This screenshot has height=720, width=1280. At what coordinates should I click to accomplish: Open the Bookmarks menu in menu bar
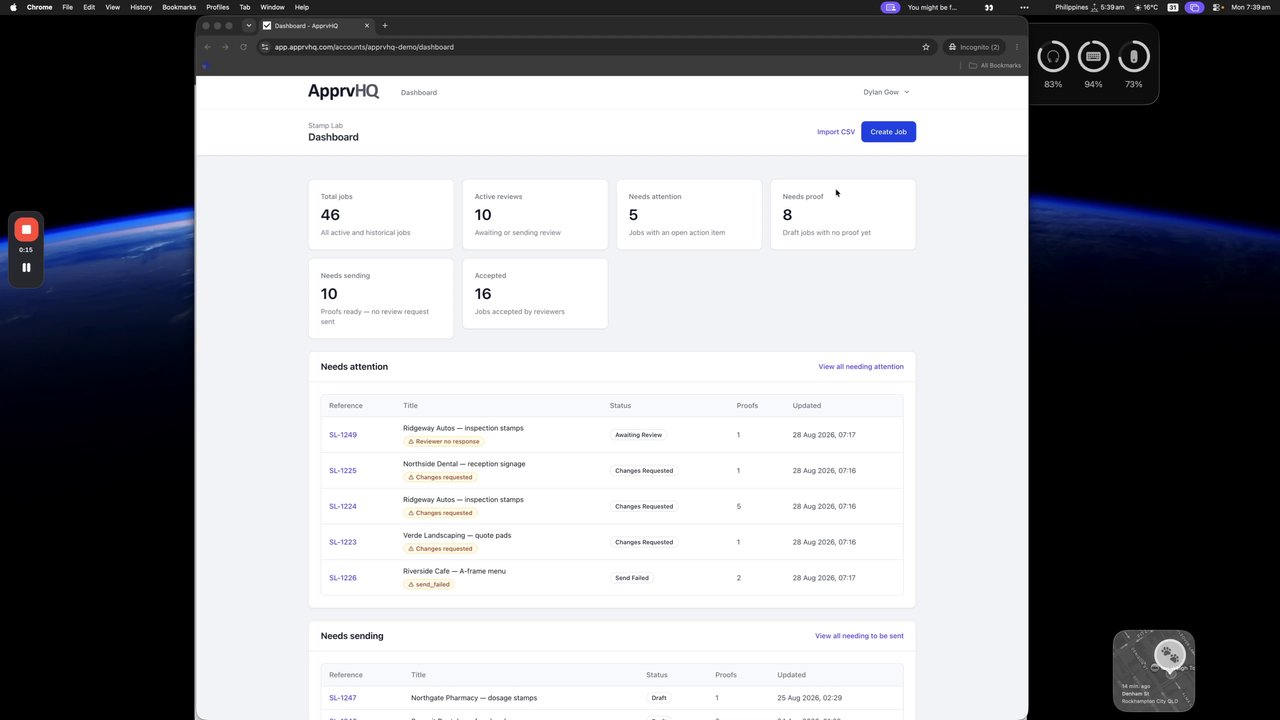(179, 7)
